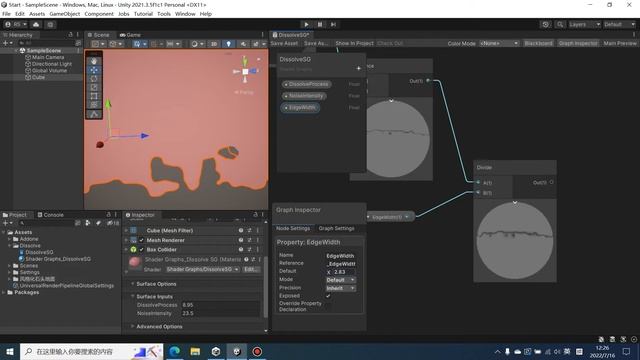This screenshot has width=640, height=360.
Task: Open the Window menu
Action: (x=185, y=14)
